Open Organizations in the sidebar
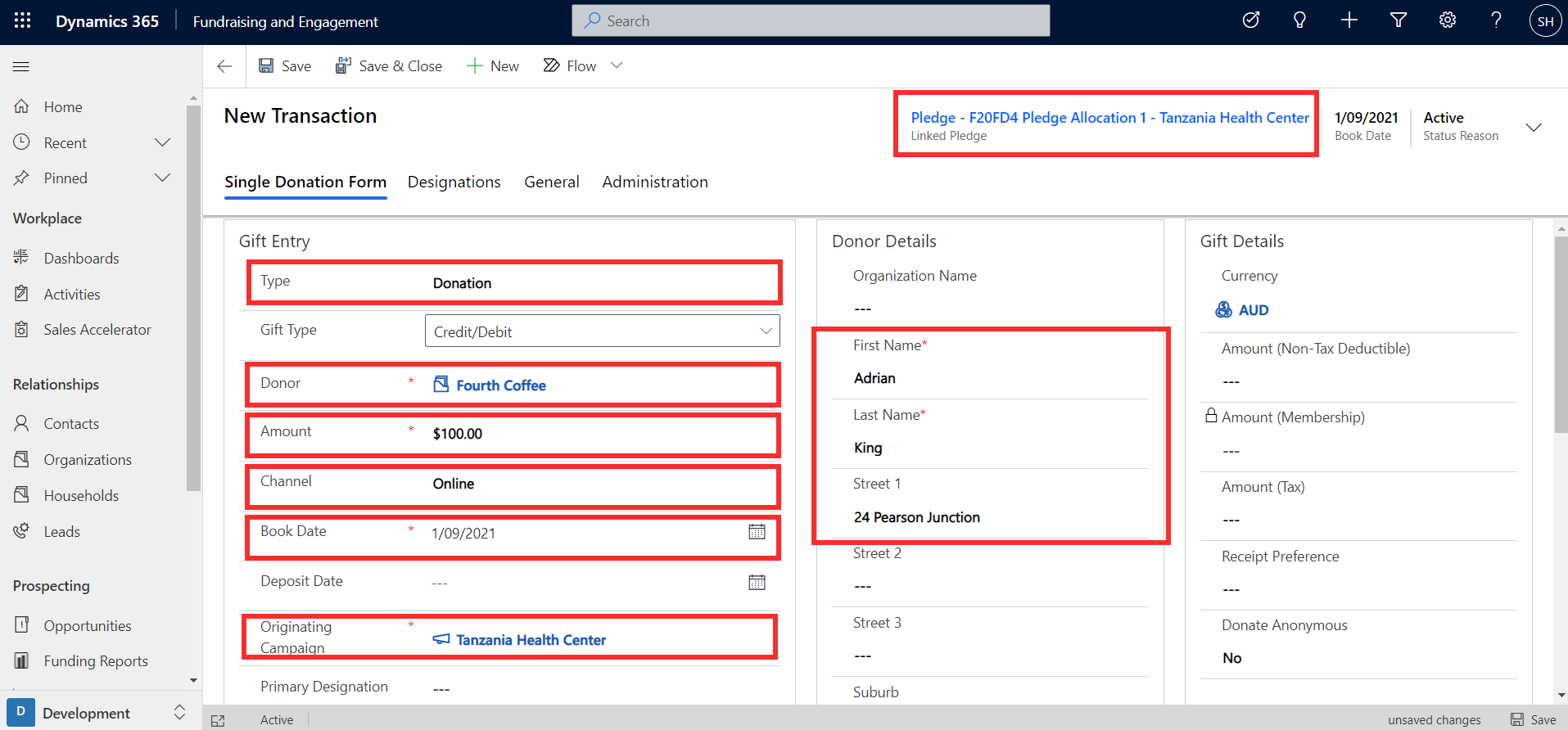Screen dimensions: 1568x730 [88, 460]
